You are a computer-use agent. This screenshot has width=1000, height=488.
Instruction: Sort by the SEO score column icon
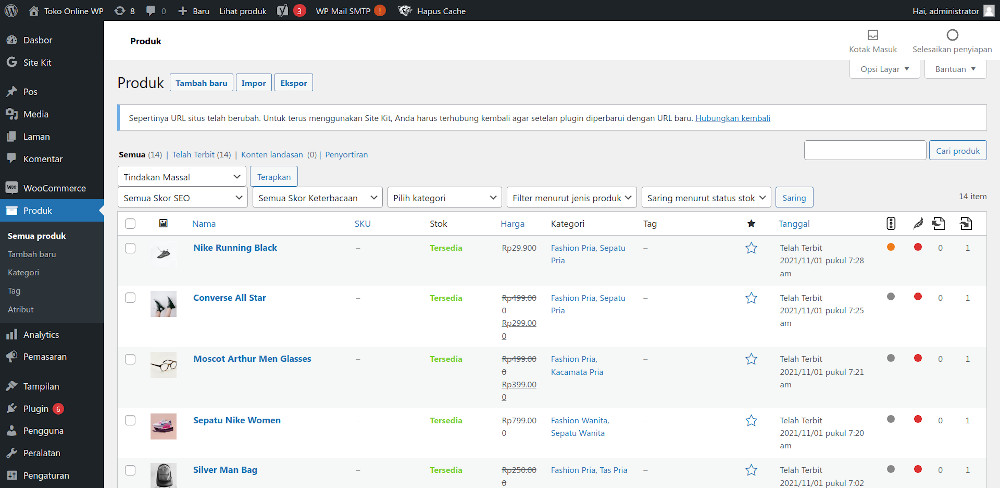[x=891, y=224]
